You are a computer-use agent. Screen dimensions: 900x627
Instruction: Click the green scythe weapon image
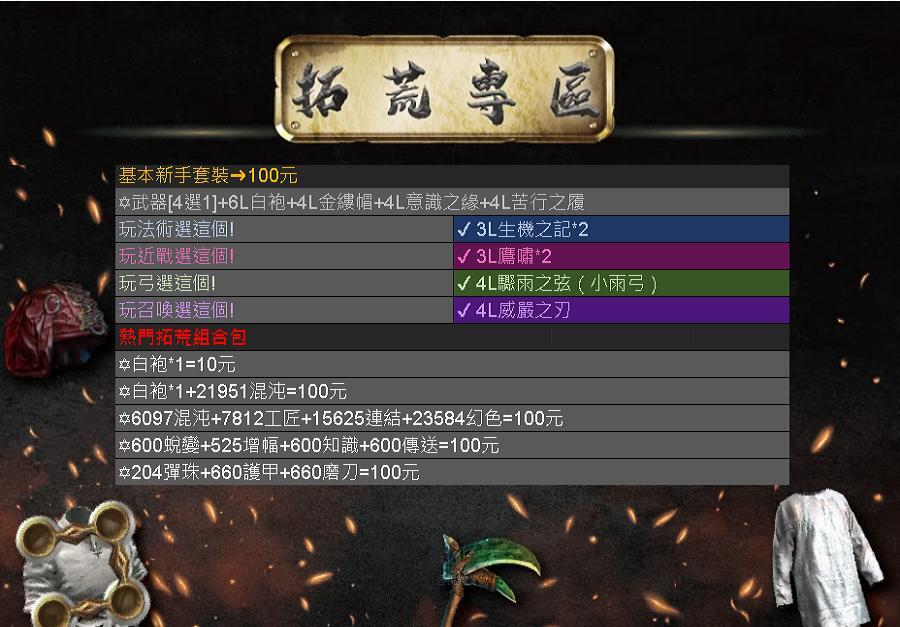coord(489,579)
